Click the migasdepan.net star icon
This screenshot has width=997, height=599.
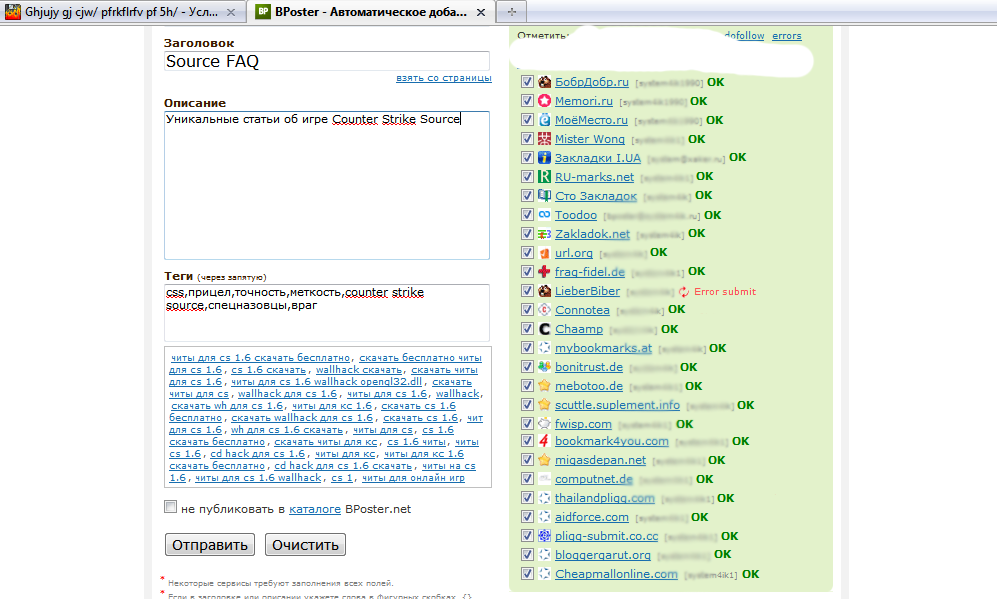pyautogui.click(x=544, y=460)
